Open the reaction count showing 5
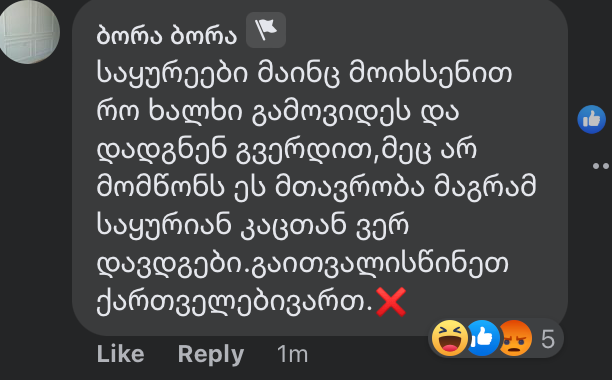Viewport: 612px width, 380px height. [x=548, y=339]
